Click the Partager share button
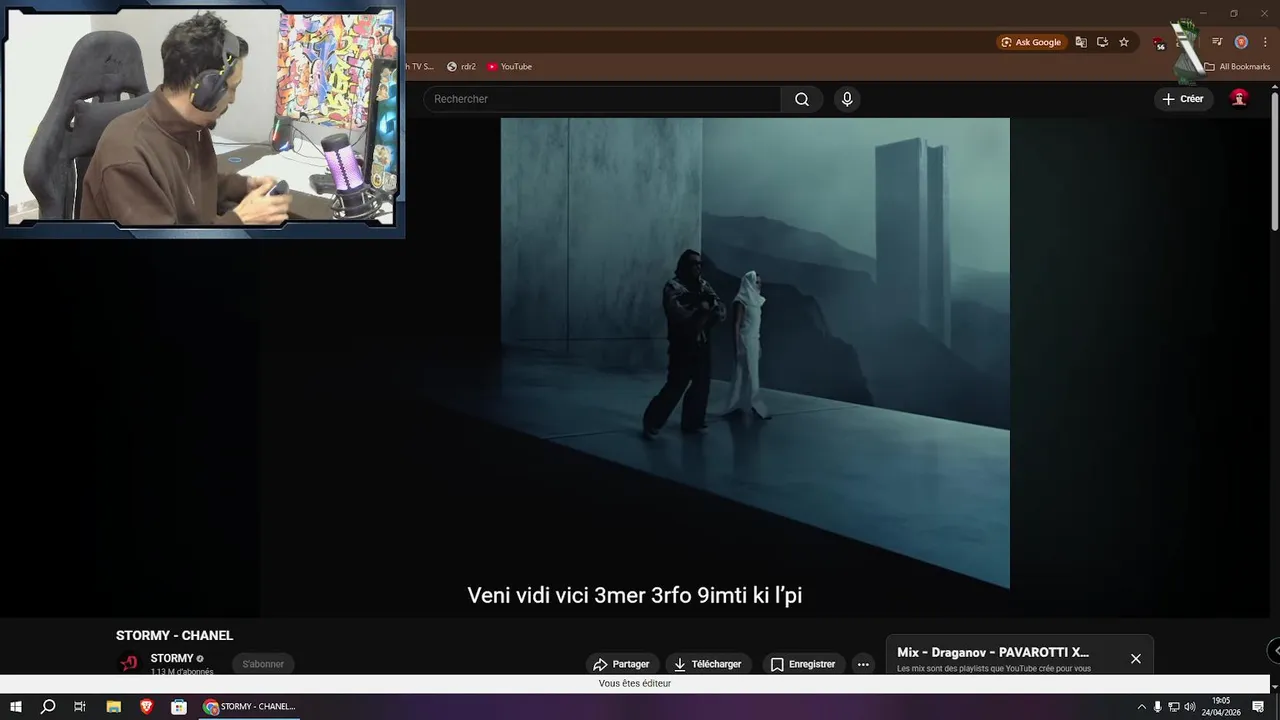 621,664
